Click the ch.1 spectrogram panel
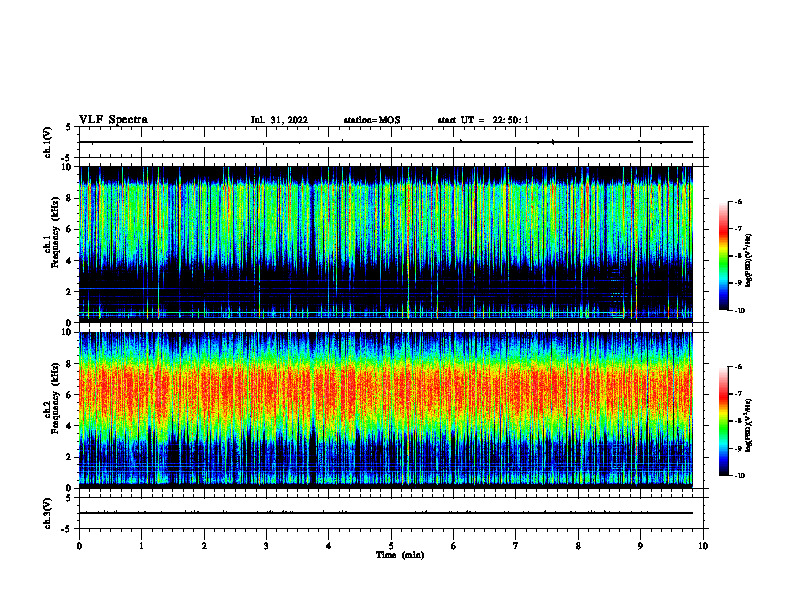792x612 pixels. (x=386, y=244)
